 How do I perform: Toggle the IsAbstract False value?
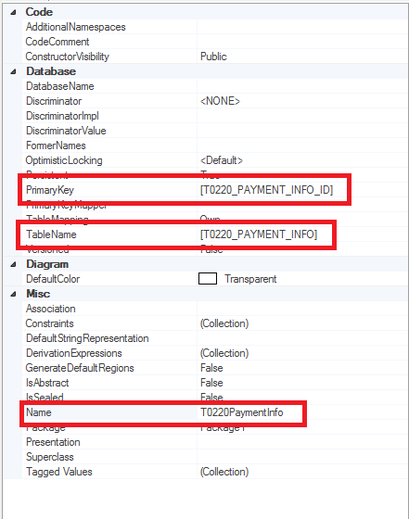pyautogui.click(x=212, y=383)
